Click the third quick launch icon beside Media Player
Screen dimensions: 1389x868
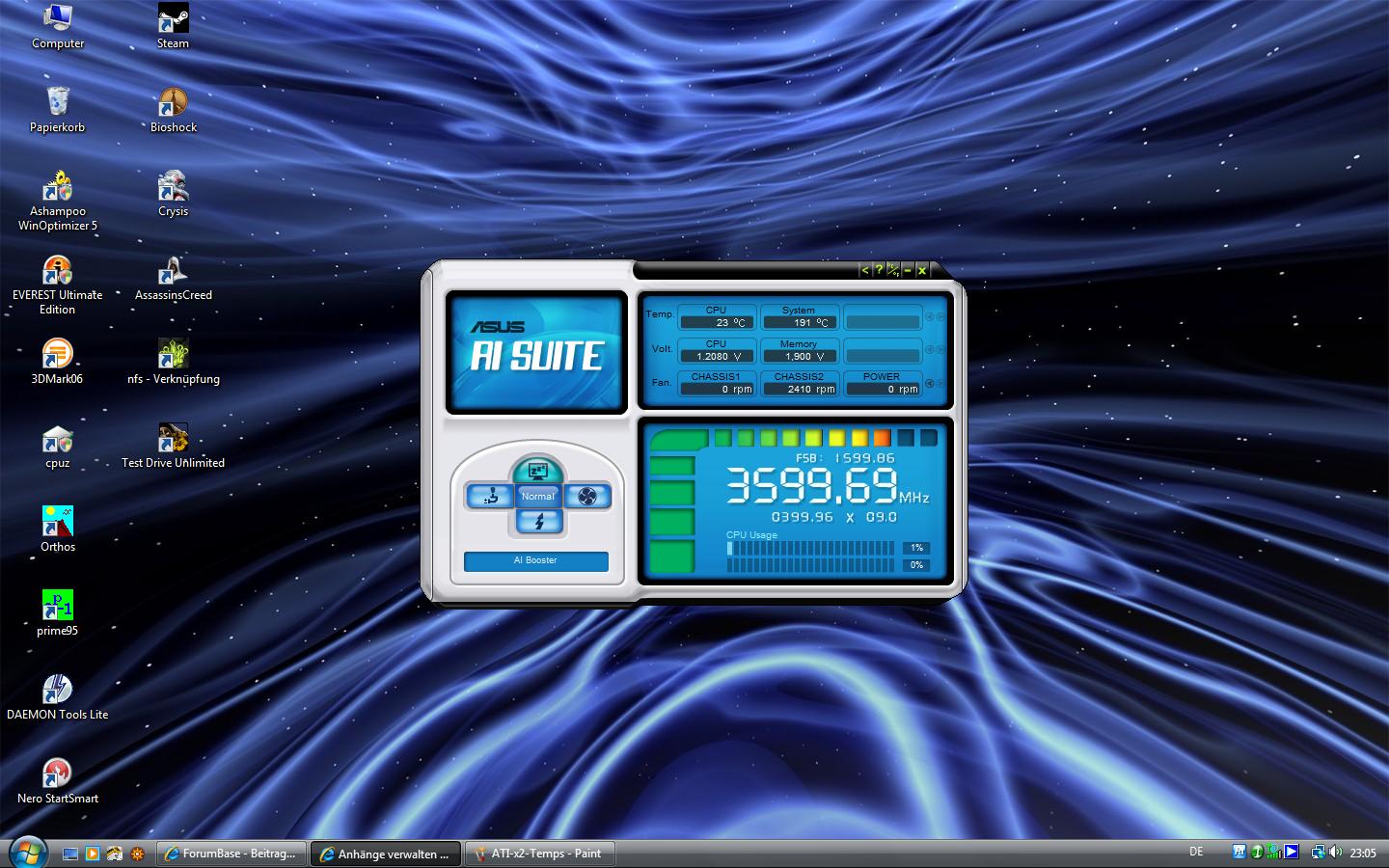click(x=115, y=854)
